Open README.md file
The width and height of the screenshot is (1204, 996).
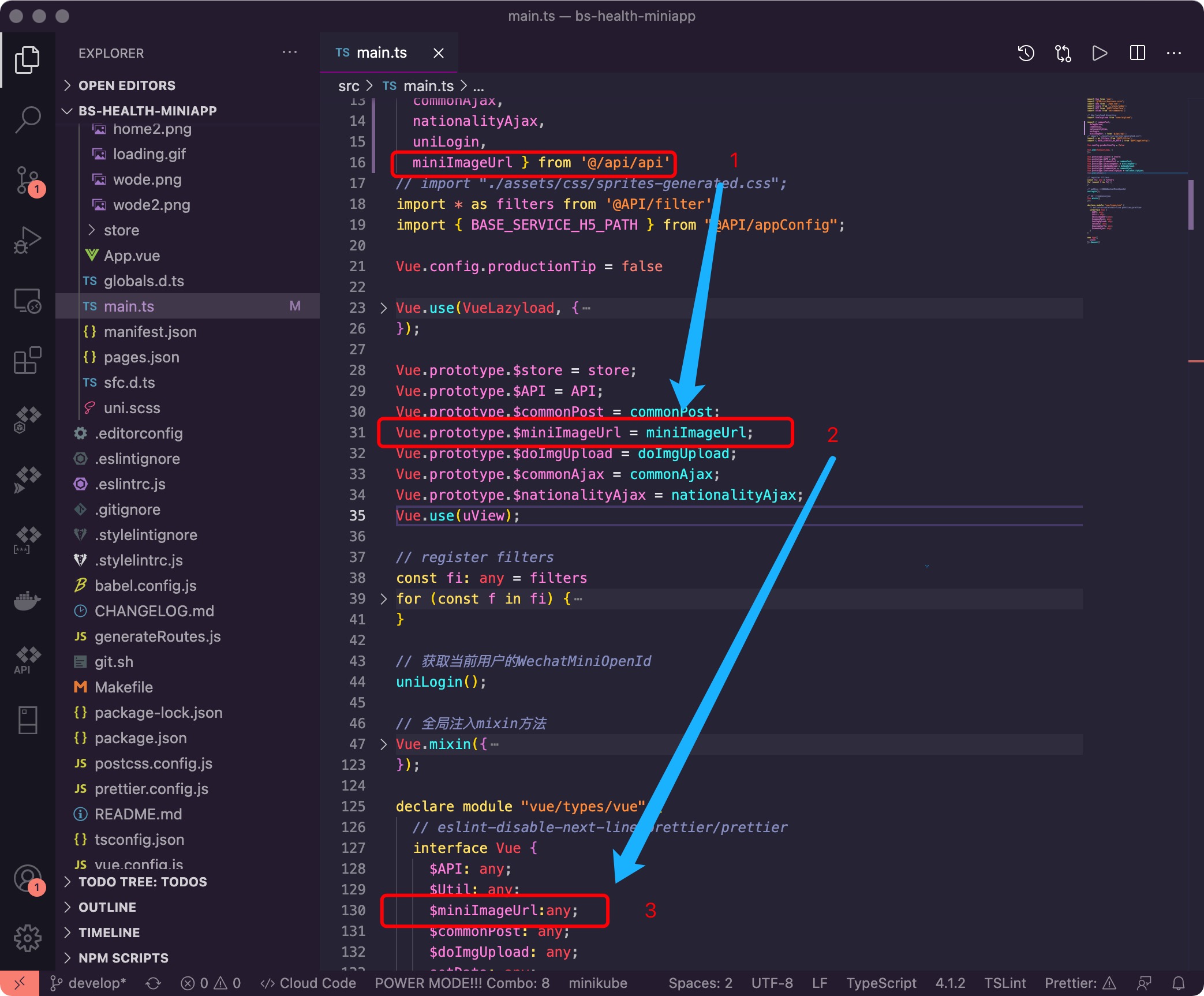pyautogui.click(x=138, y=814)
